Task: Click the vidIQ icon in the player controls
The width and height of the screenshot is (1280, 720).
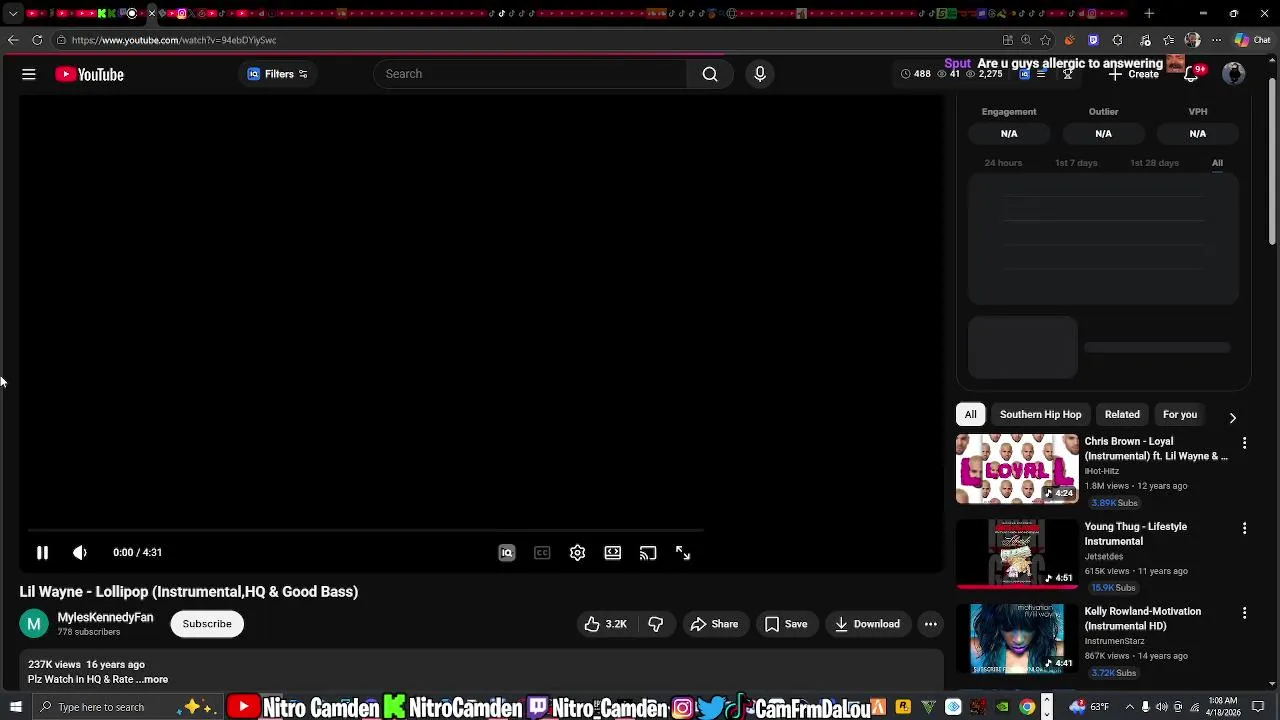Action: pos(507,553)
